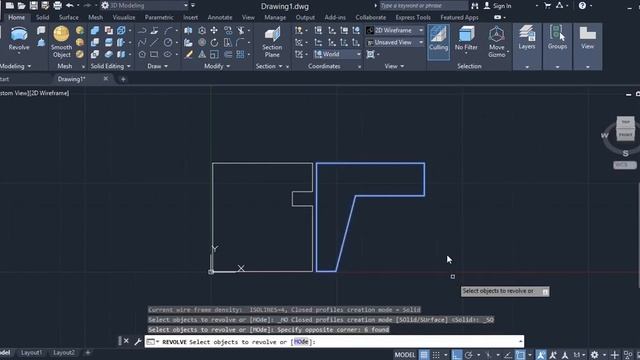
Task: Open the Express Tools ribbon tab
Action: pyautogui.click(x=413, y=18)
